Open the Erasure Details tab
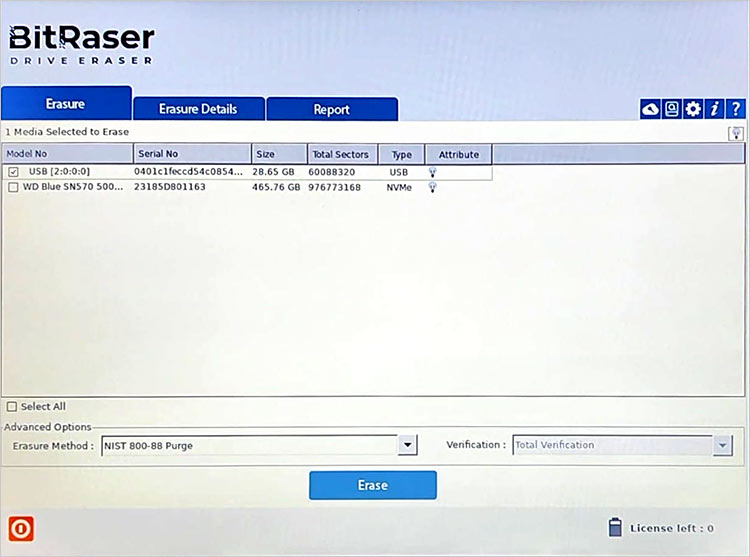Image resolution: width=750 pixels, height=557 pixels. coord(199,109)
